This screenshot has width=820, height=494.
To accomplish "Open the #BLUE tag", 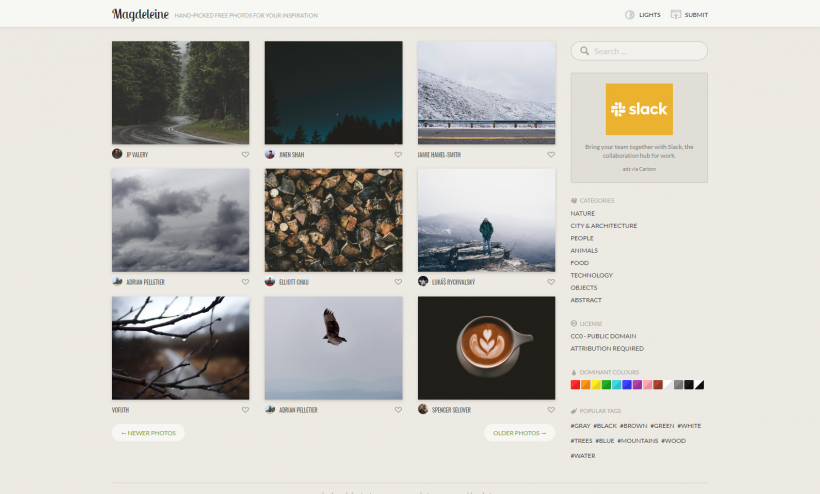I will [x=605, y=441].
